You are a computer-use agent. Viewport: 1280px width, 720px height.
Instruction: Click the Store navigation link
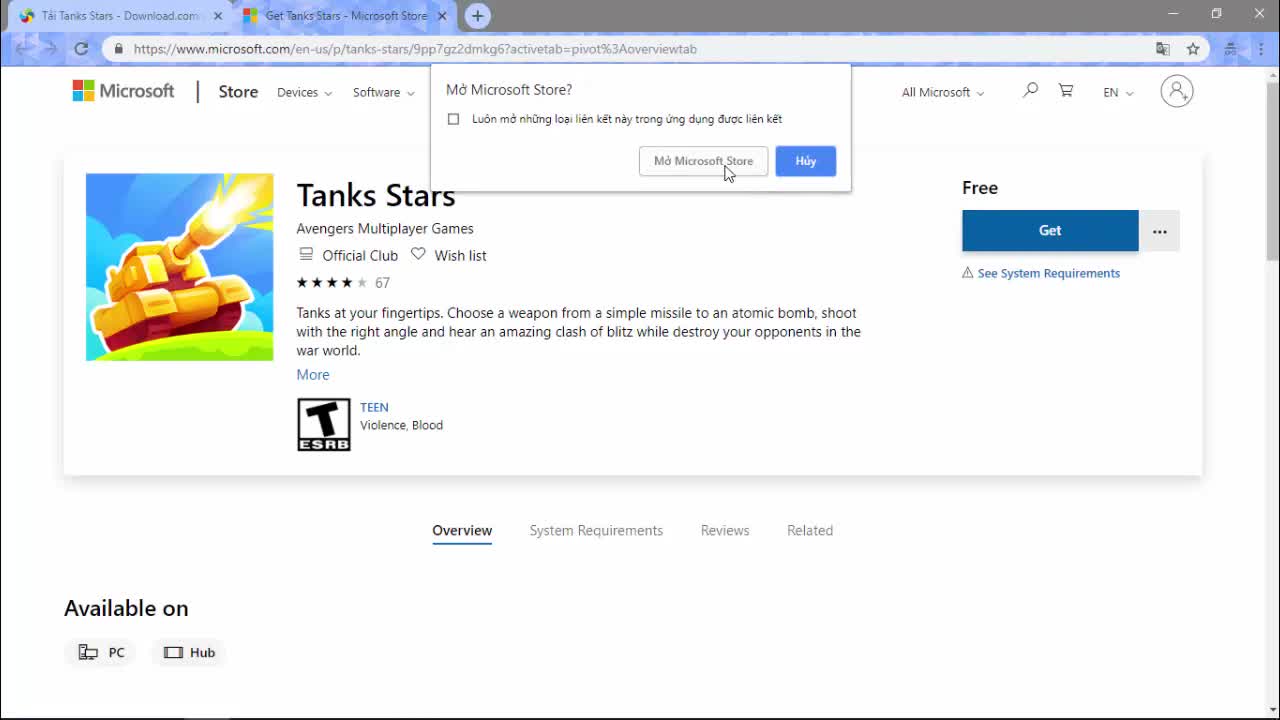pyautogui.click(x=238, y=91)
